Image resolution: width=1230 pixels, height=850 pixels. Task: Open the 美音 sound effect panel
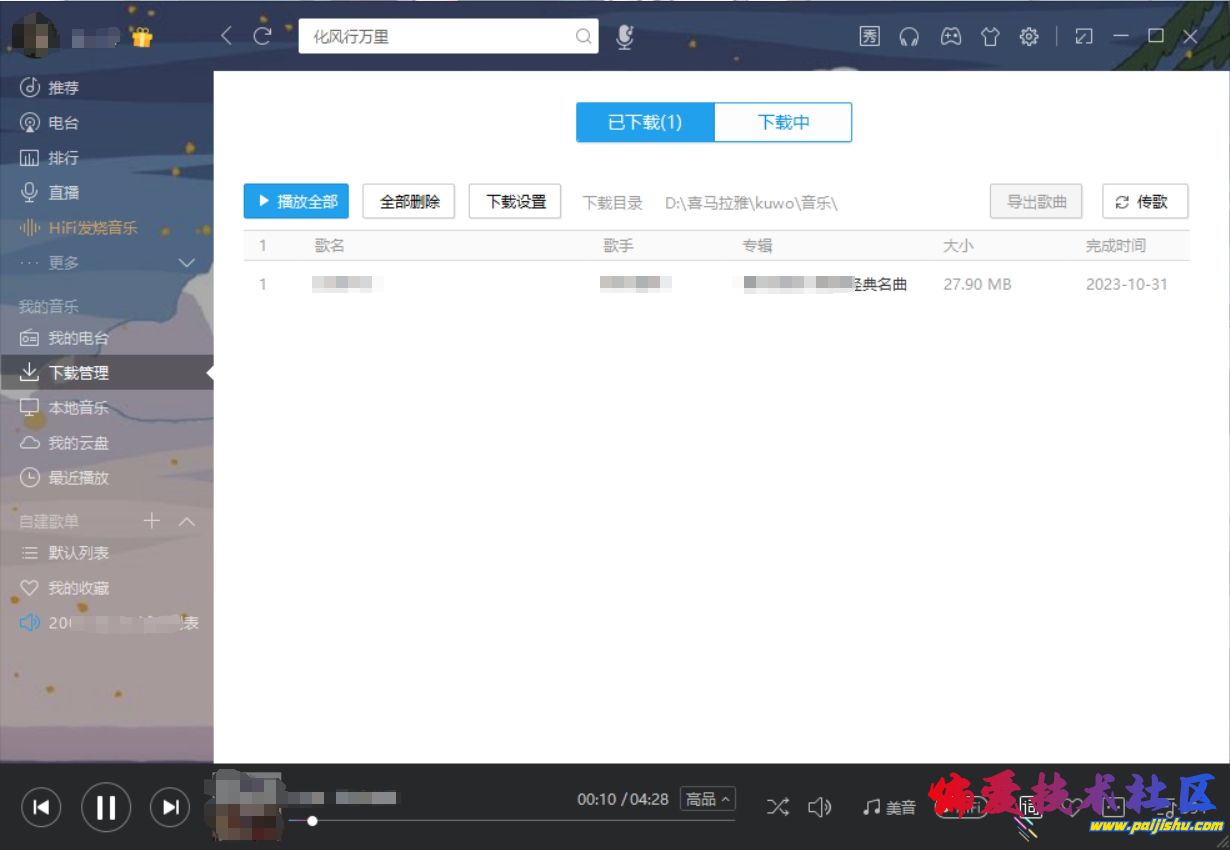pyautogui.click(x=888, y=806)
